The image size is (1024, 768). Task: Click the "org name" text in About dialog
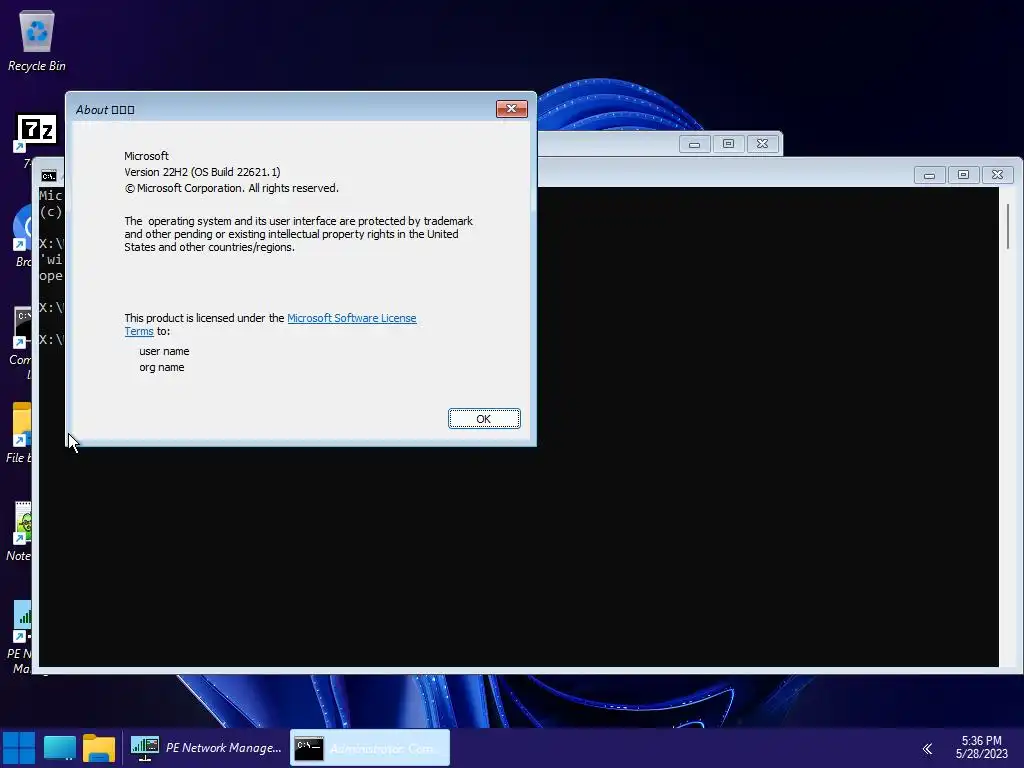pyautogui.click(x=161, y=367)
